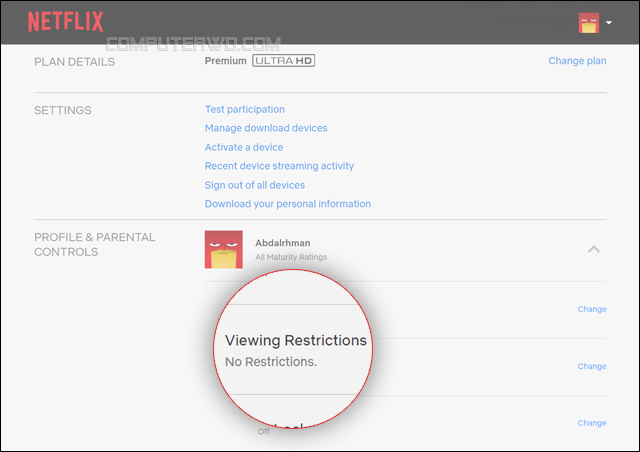View Recent device streaming activity
Image resolution: width=640 pixels, height=452 pixels.
point(279,166)
